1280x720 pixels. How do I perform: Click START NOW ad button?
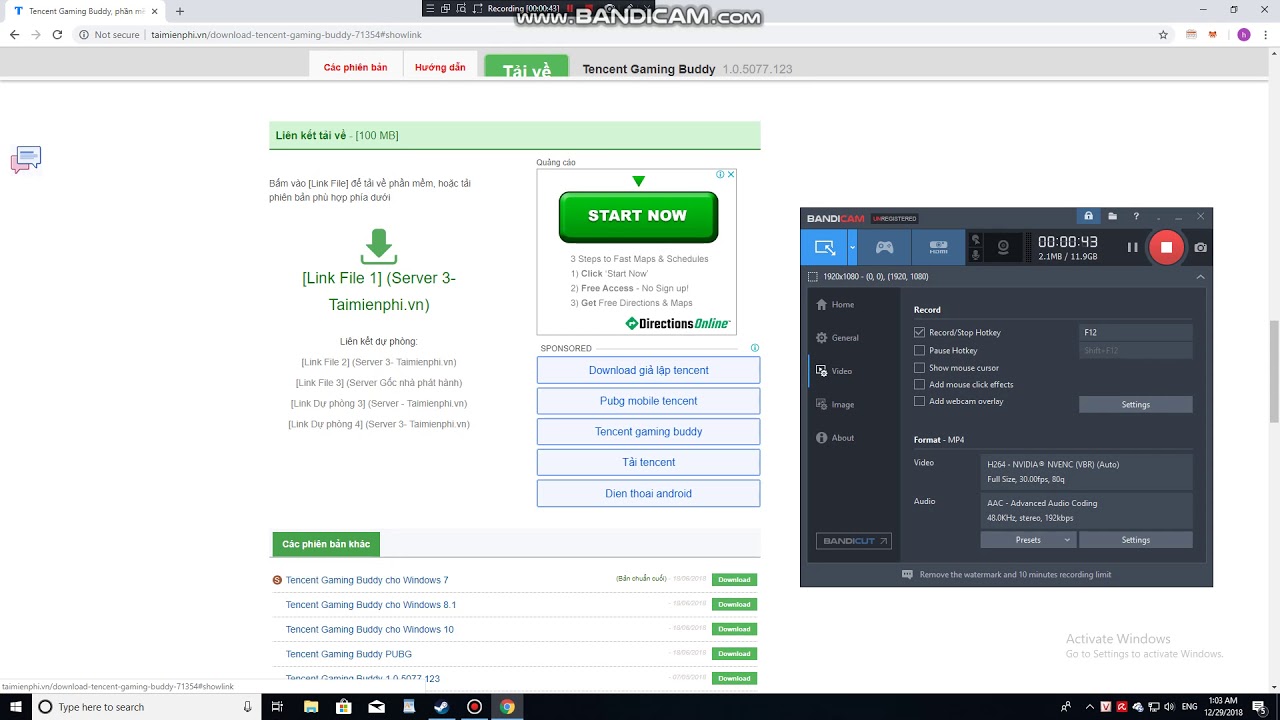(x=638, y=217)
